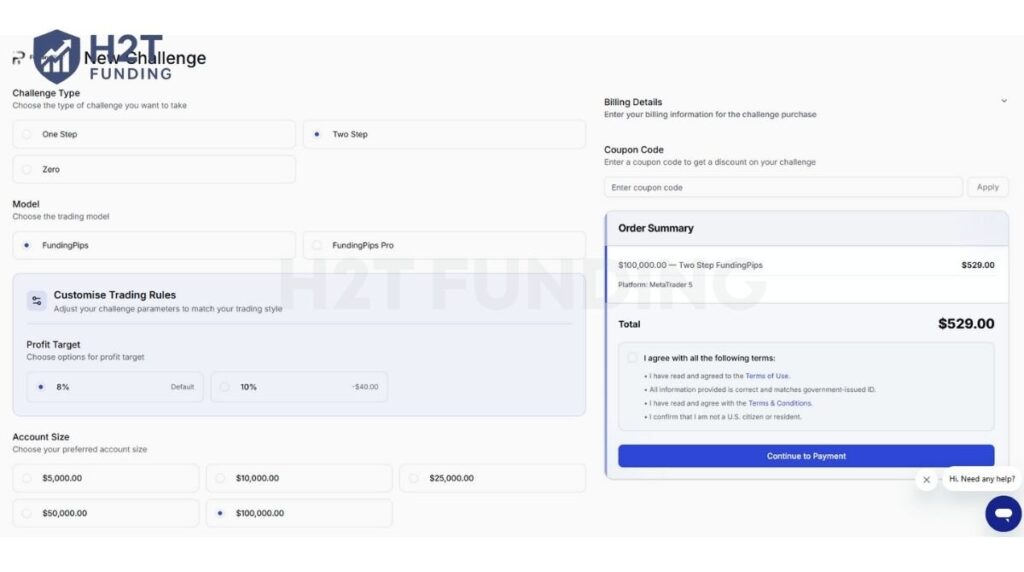The height and width of the screenshot is (572, 1024).
Task: Click the 'Hi. Need any help?' message bubble
Action: [x=981, y=479]
